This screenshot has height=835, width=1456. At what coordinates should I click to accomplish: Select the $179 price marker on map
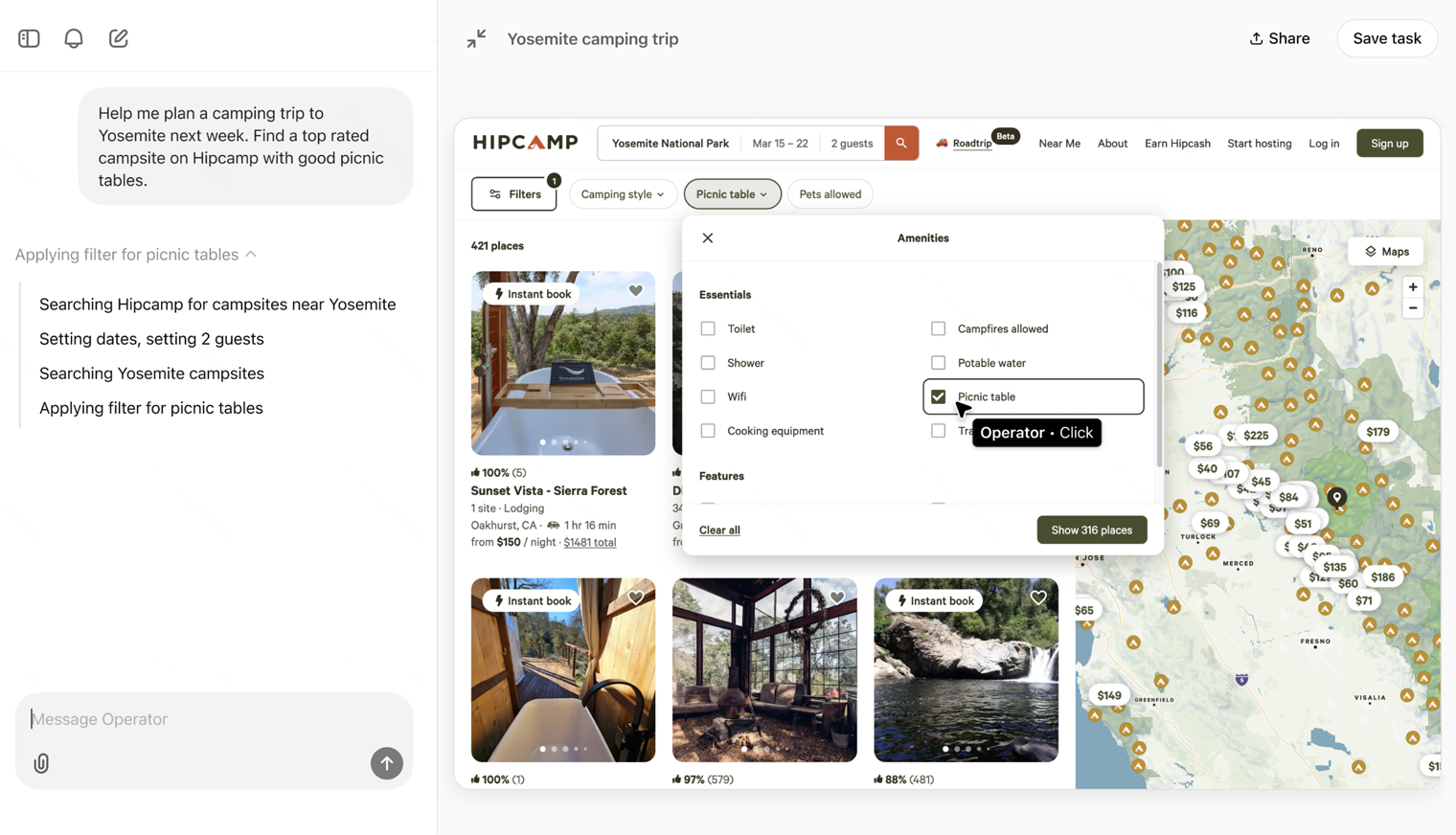(1377, 432)
